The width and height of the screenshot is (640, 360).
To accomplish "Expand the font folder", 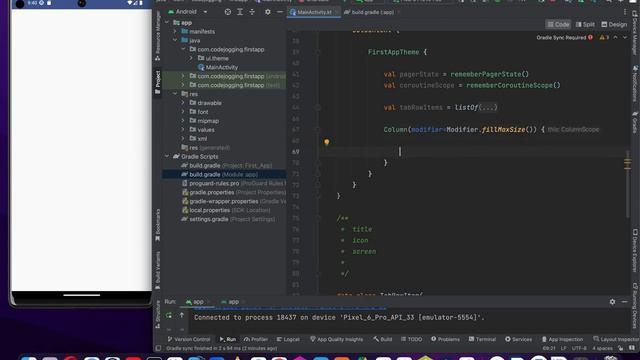I will (183, 112).
